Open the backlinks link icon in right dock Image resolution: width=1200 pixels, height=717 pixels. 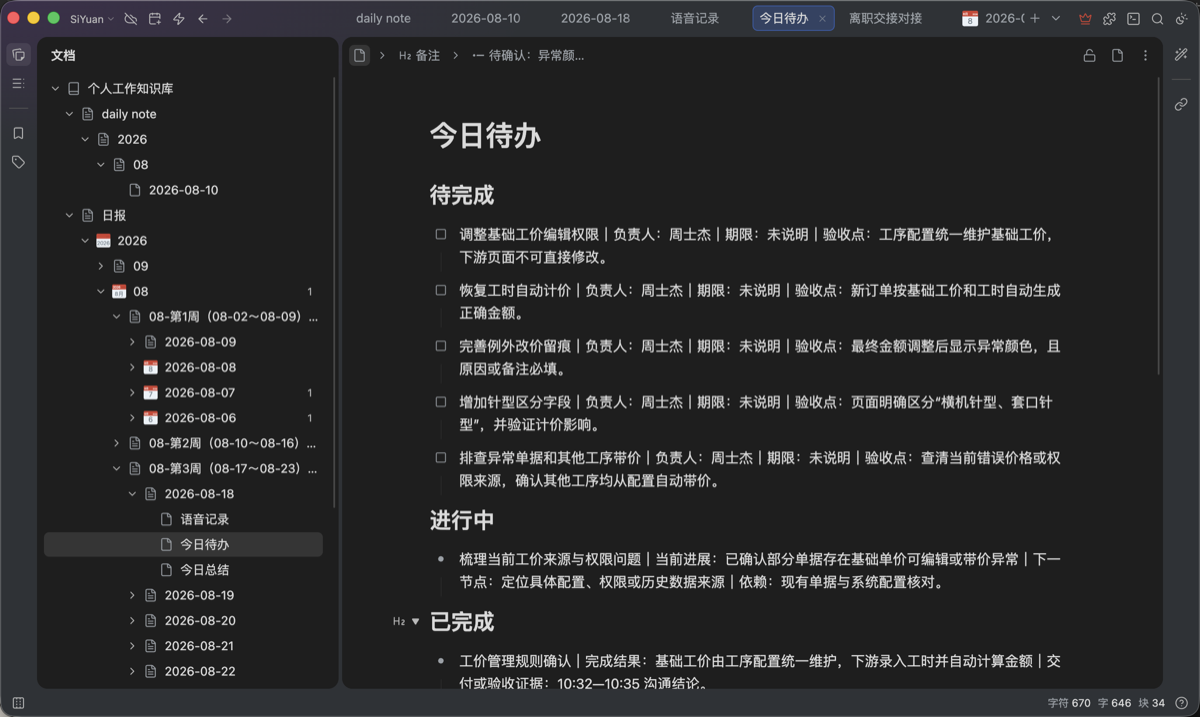[x=1181, y=104]
